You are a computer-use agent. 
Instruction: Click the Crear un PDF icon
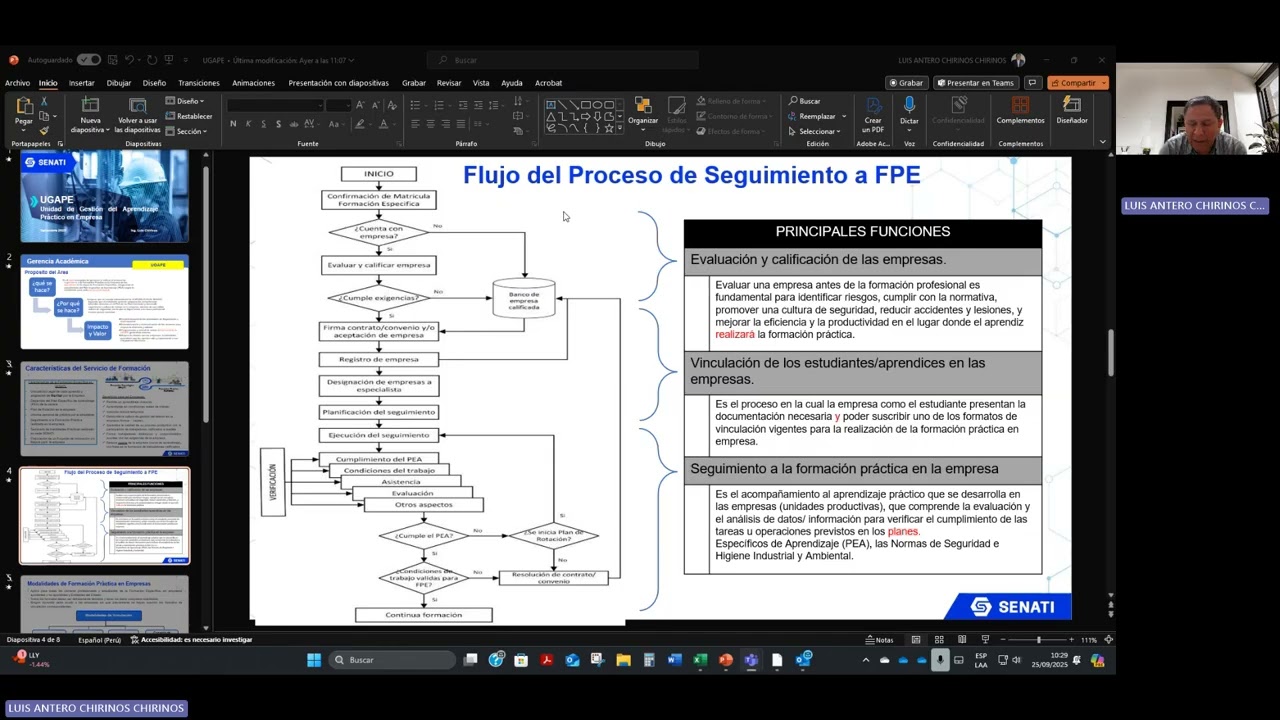point(873,106)
